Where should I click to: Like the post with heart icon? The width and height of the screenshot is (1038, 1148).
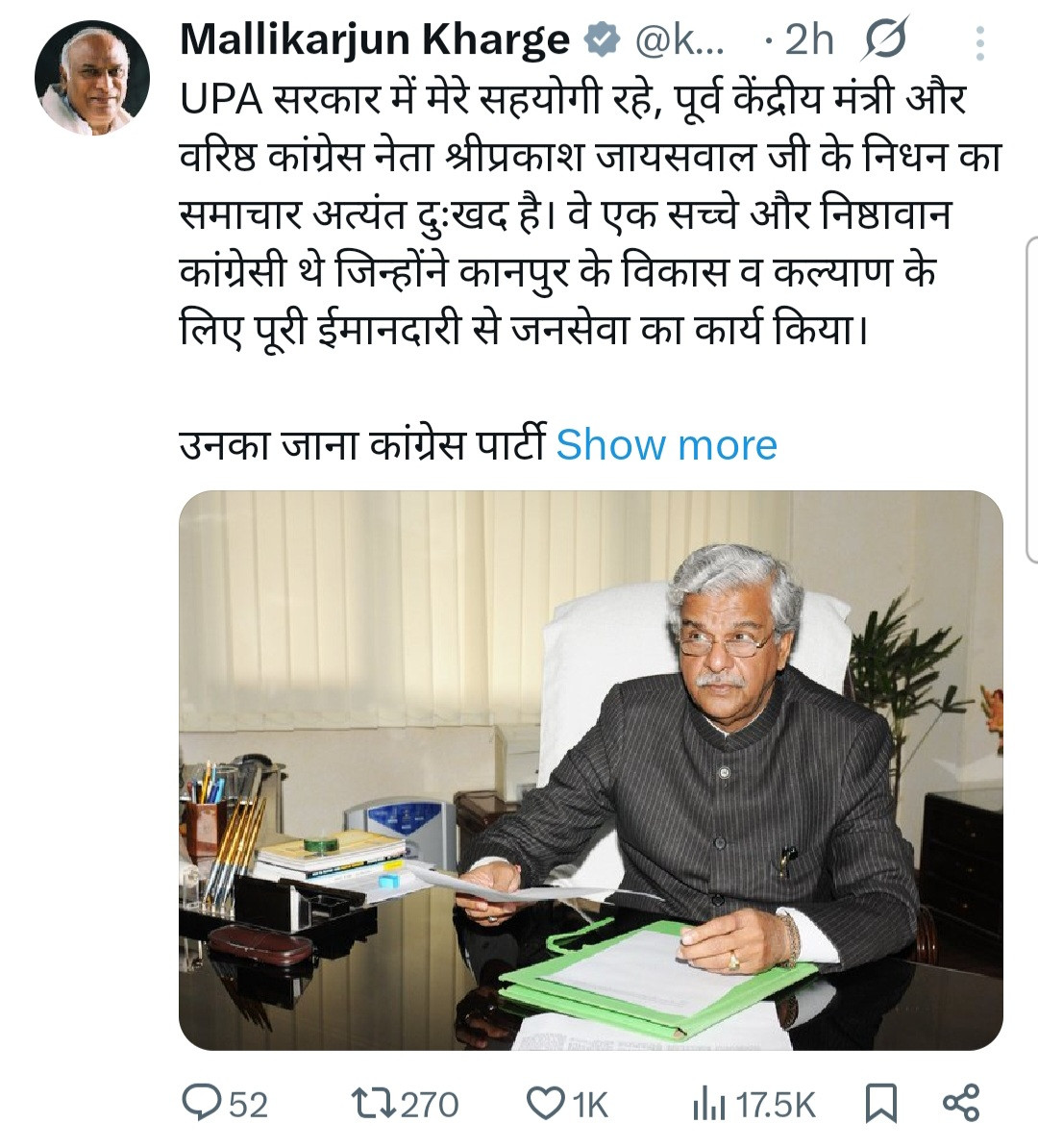point(547,1104)
